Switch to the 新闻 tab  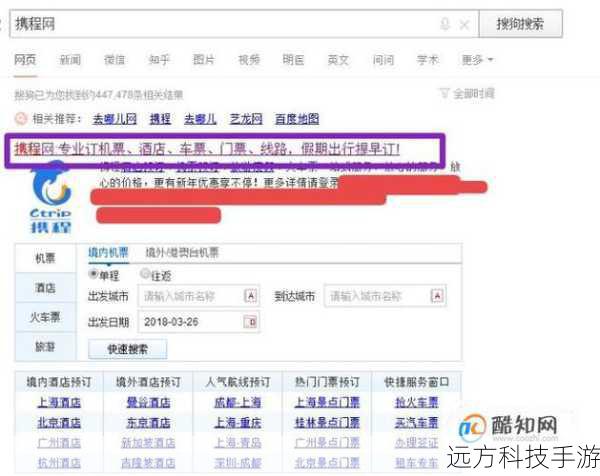coord(70,60)
